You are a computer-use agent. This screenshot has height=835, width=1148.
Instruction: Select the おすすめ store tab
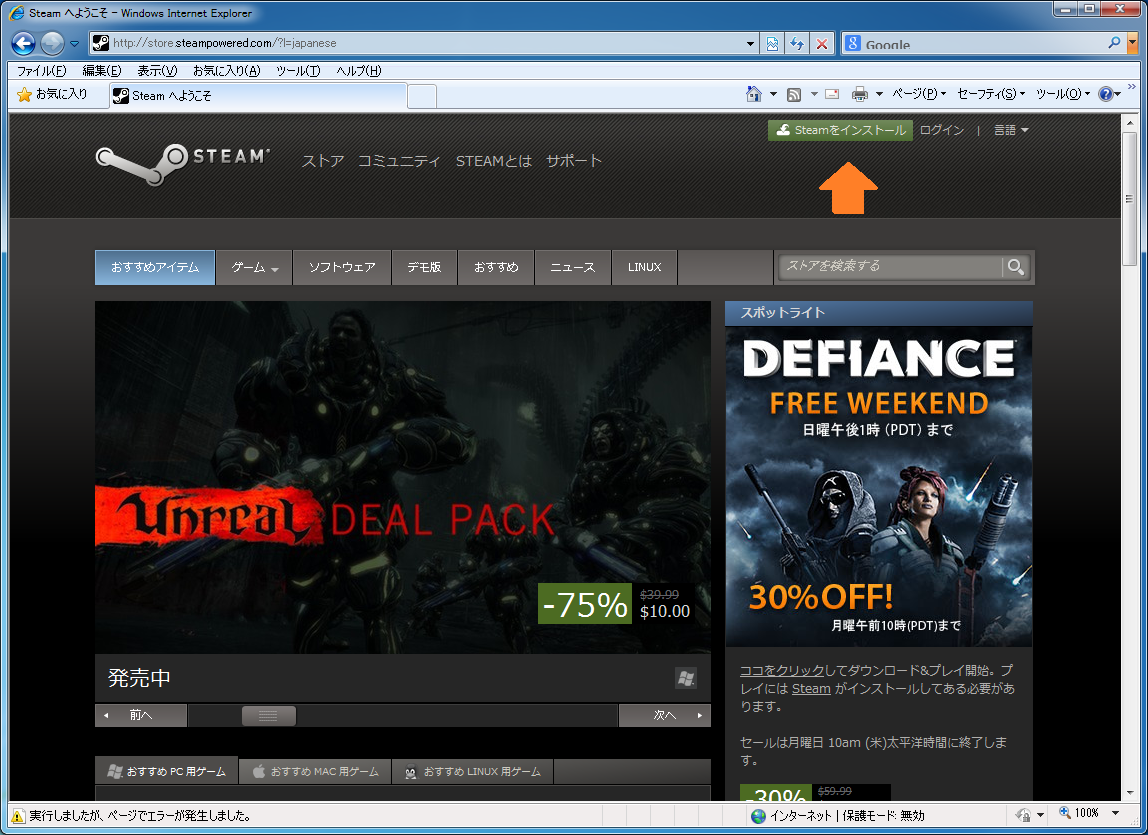pyautogui.click(x=496, y=267)
